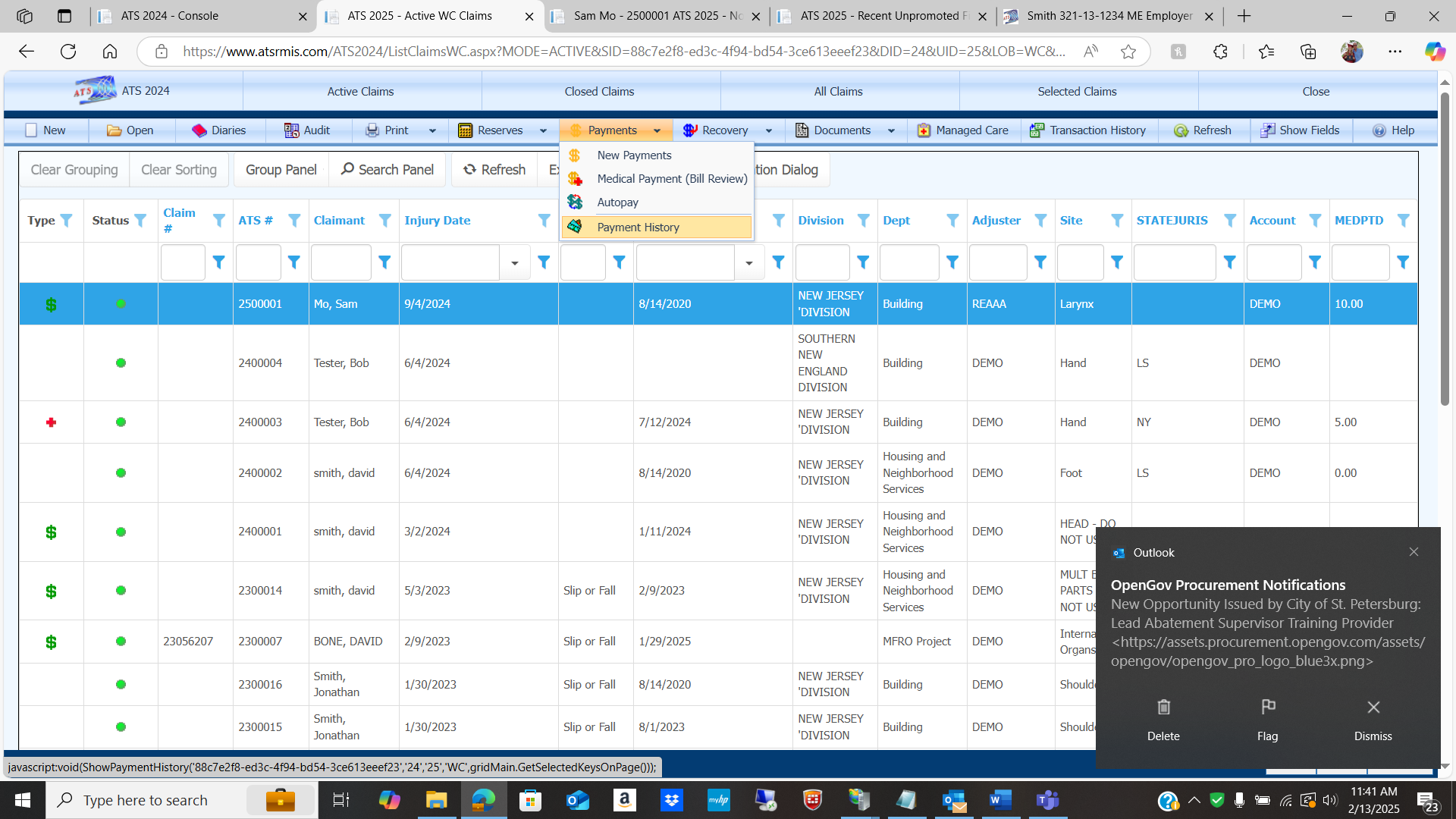
Task: Open the Injury Date filter dropdown
Action: 515,263
